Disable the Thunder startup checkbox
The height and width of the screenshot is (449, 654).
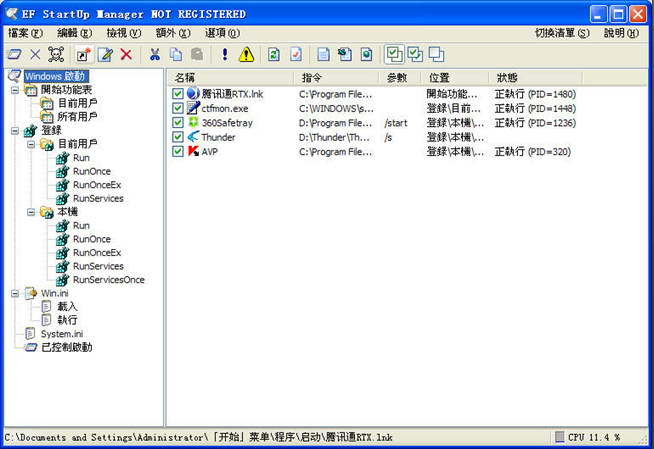point(178,137)
